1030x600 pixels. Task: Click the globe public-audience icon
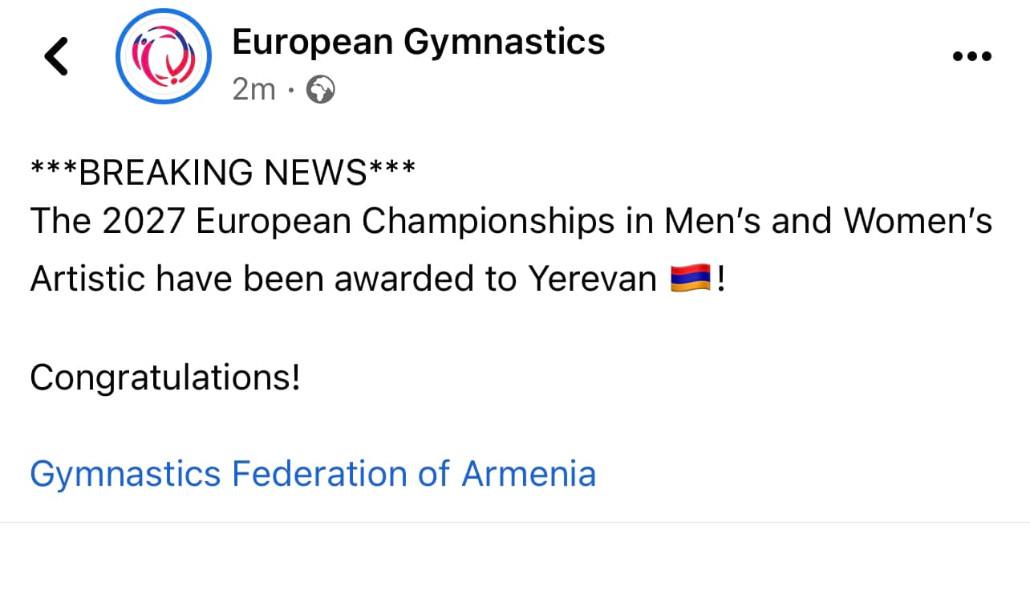click(x=320, y=90)
